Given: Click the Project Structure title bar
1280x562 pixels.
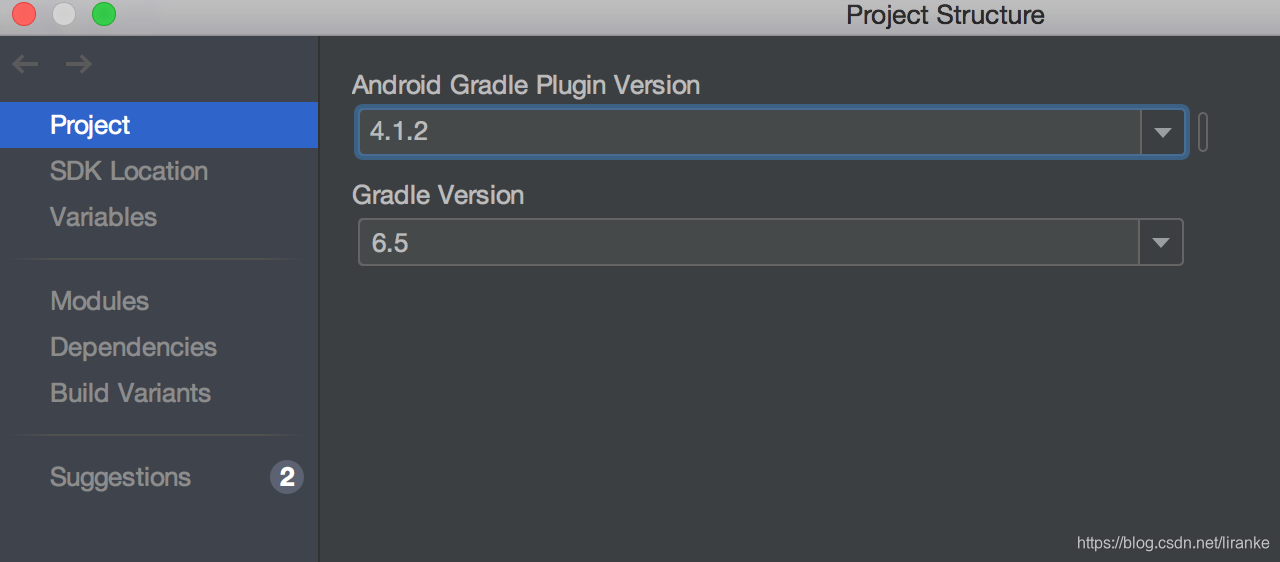Looking at the screenshot, I should point(945,15).
